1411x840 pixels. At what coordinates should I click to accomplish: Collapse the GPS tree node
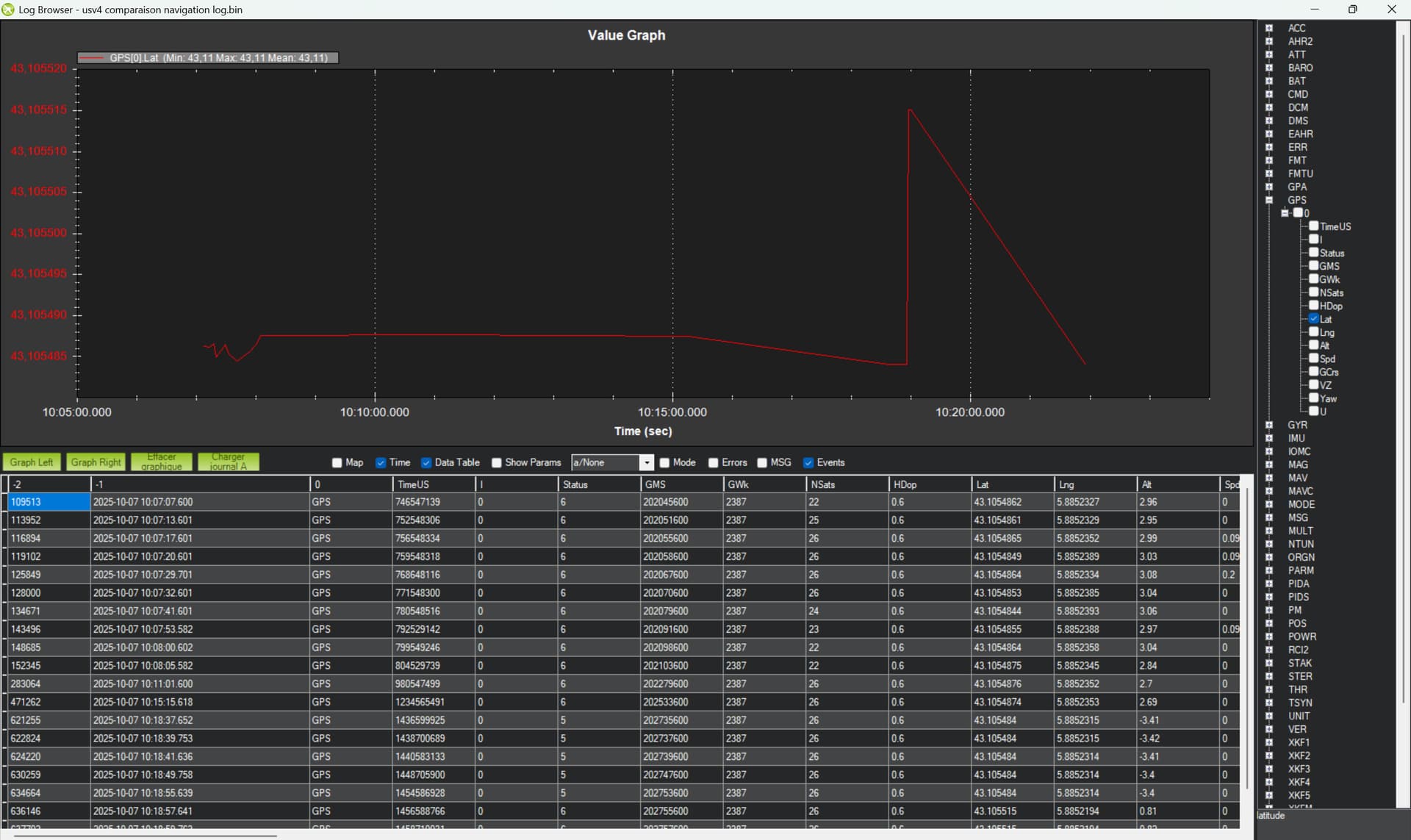[x=1269, y=200]
